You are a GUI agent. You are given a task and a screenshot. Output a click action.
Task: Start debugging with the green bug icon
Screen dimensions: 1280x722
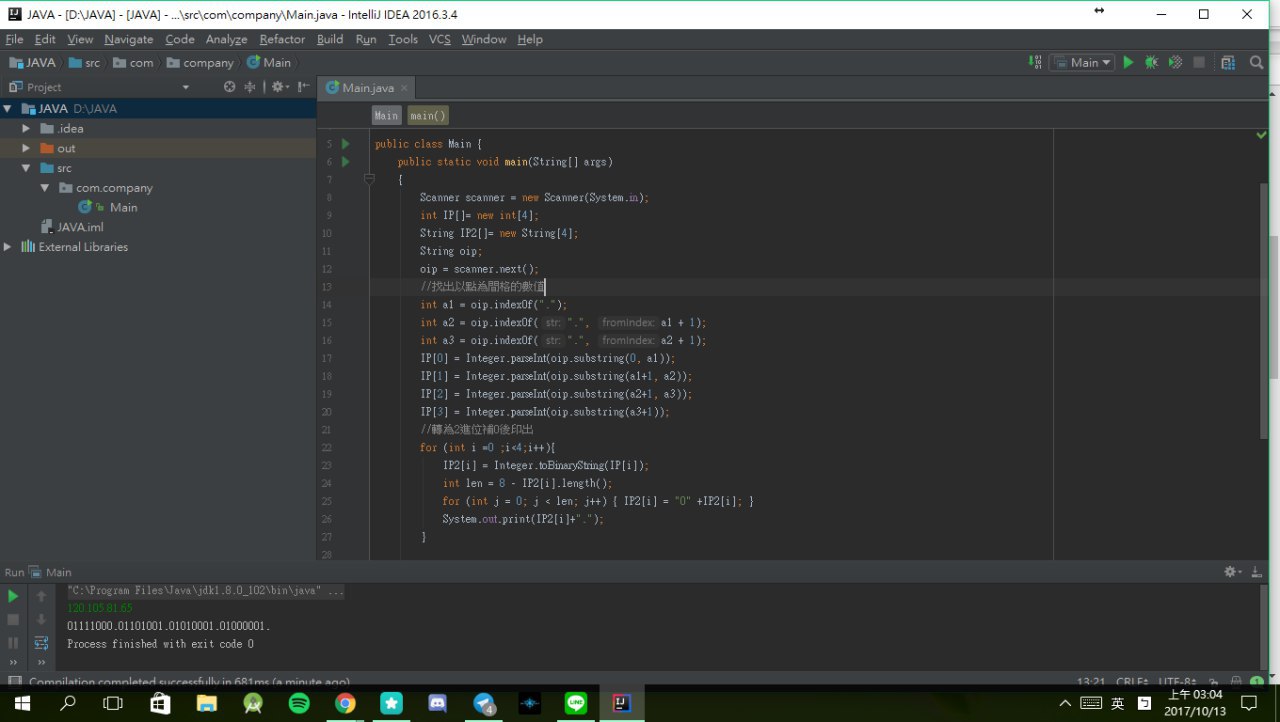pyautogui.click(x=1151, y=62)
